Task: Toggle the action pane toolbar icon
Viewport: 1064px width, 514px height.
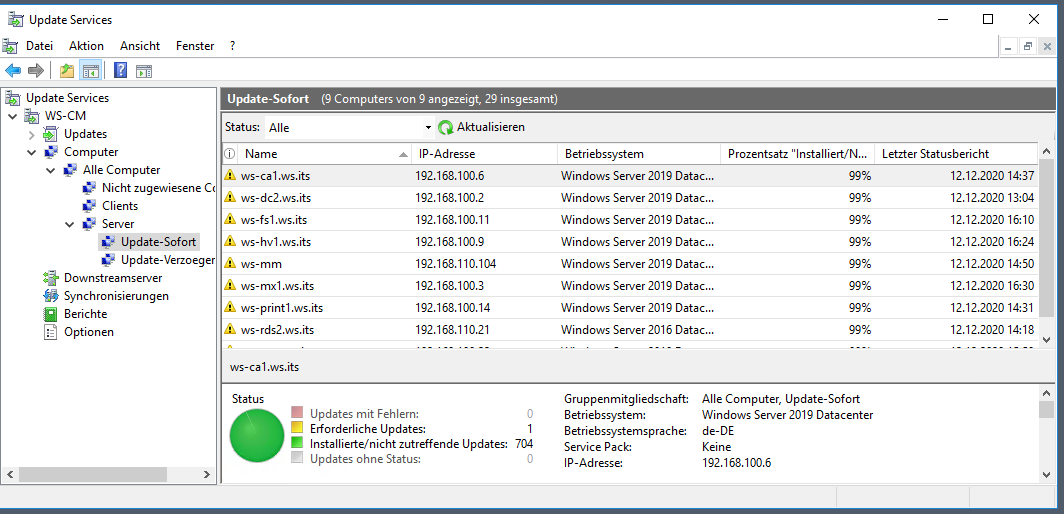Action: (144, 71)
